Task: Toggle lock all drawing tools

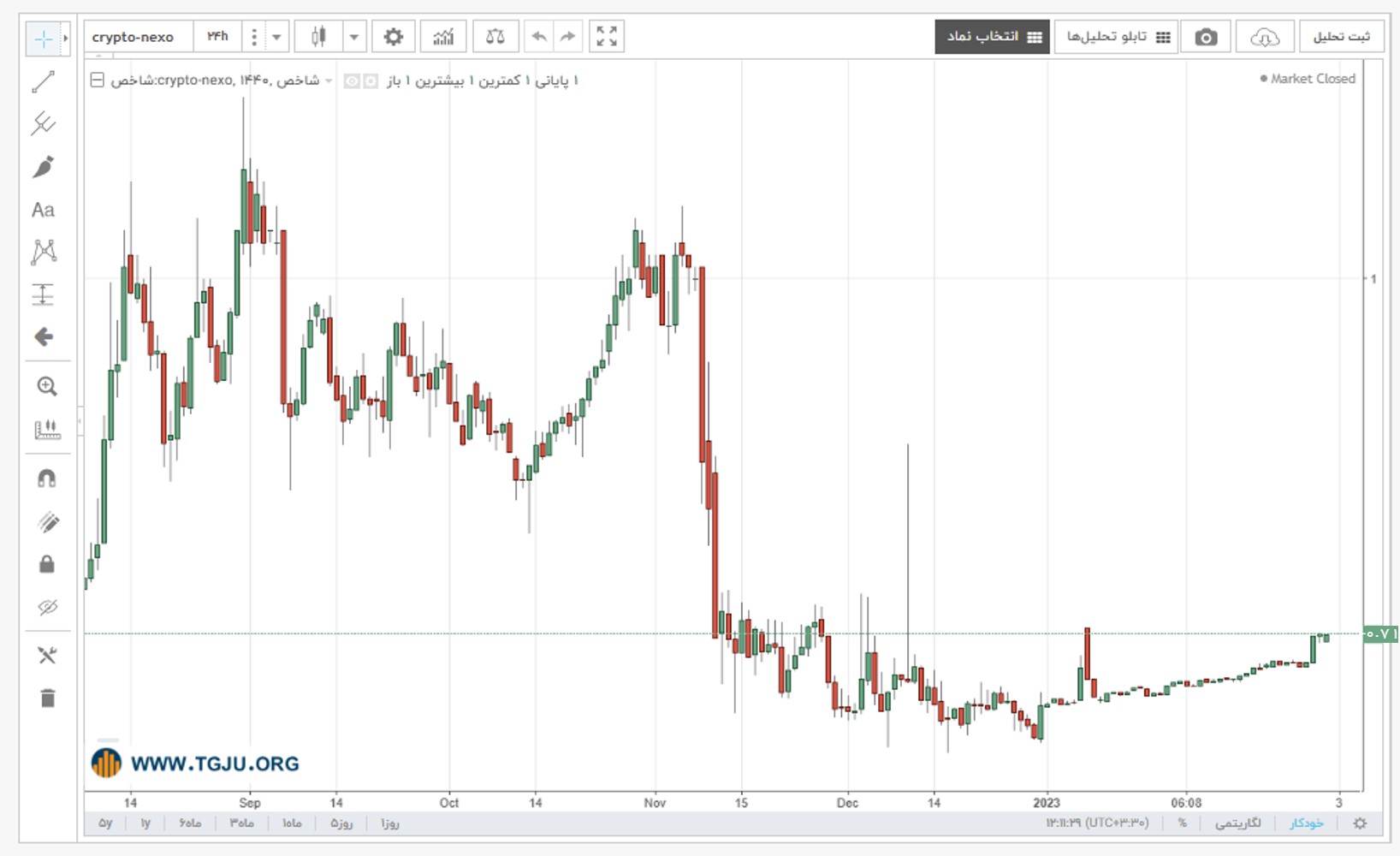Action: coord(47,564)
